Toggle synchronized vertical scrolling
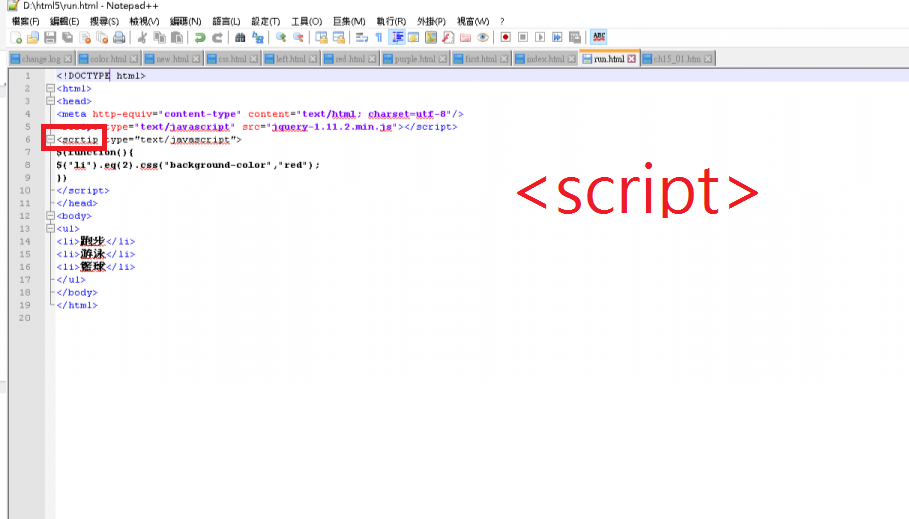 click(x=322, y=38)
